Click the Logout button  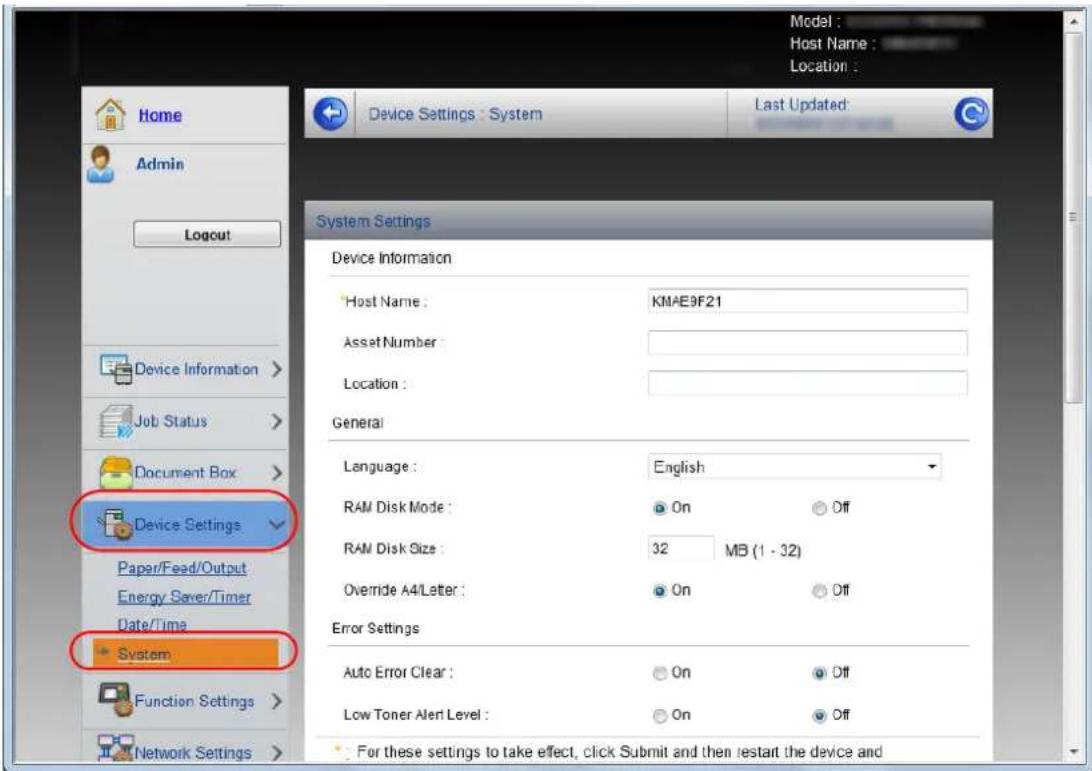click(x=208, y=235)
